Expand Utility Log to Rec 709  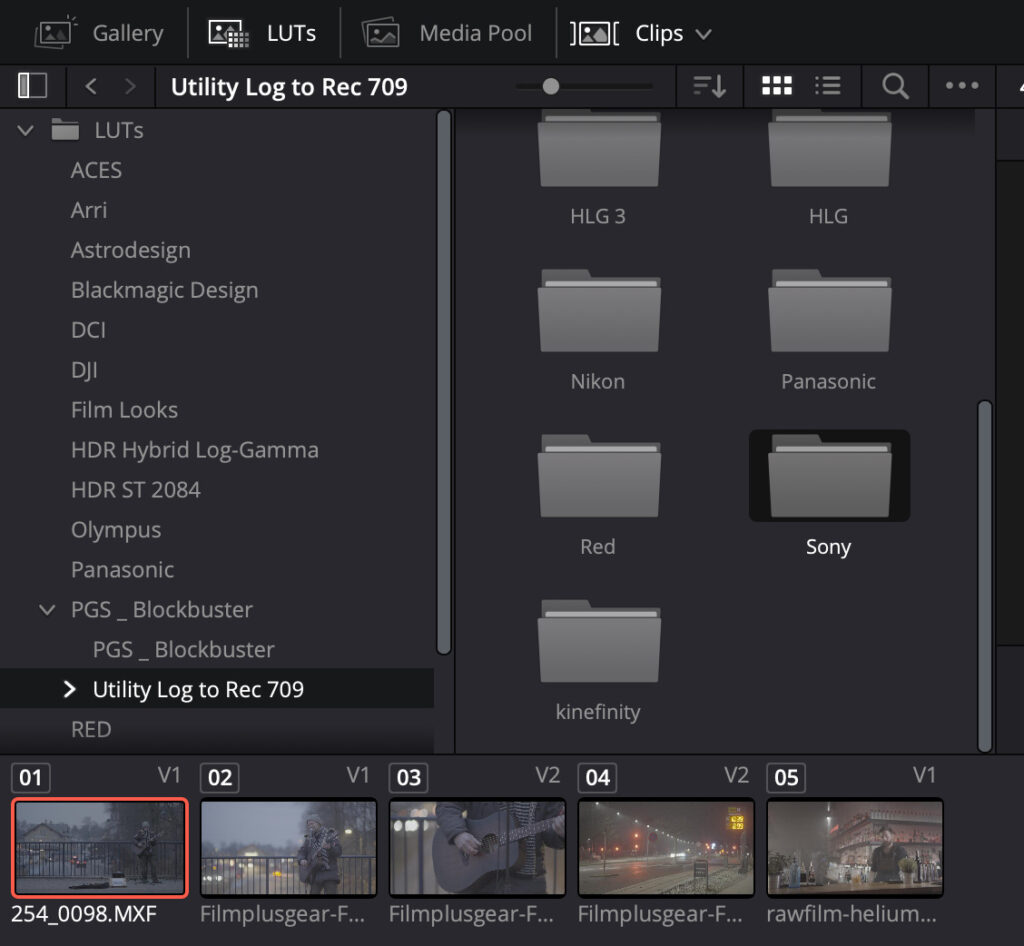click(69, 690)
